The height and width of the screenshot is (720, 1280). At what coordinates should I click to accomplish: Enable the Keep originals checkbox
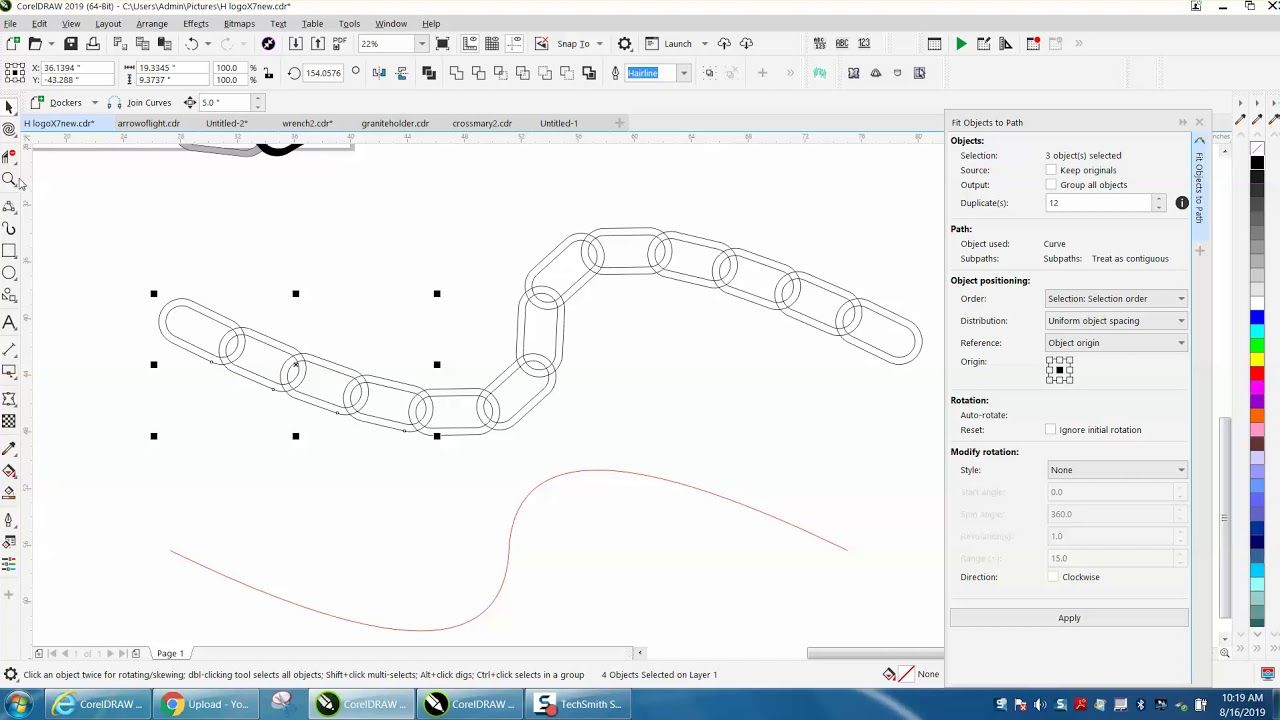point(1051,170)
